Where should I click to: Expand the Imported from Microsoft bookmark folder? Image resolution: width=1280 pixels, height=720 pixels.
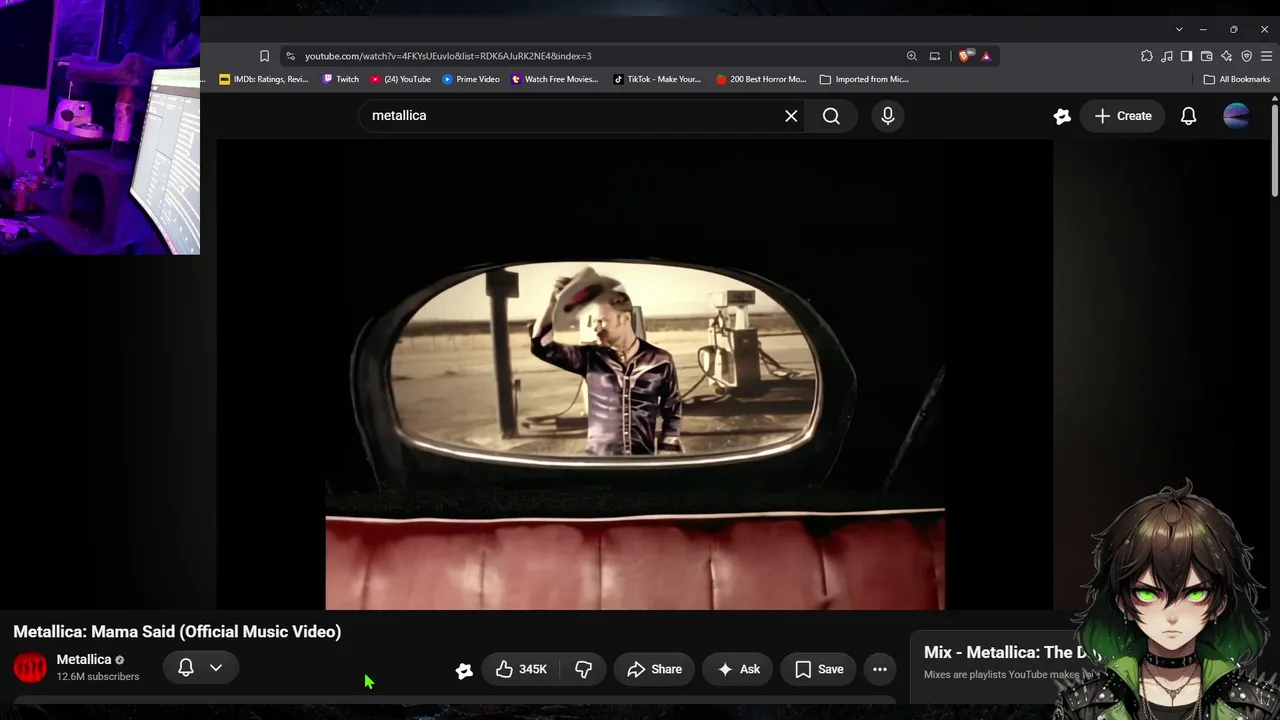pos(864,79)
